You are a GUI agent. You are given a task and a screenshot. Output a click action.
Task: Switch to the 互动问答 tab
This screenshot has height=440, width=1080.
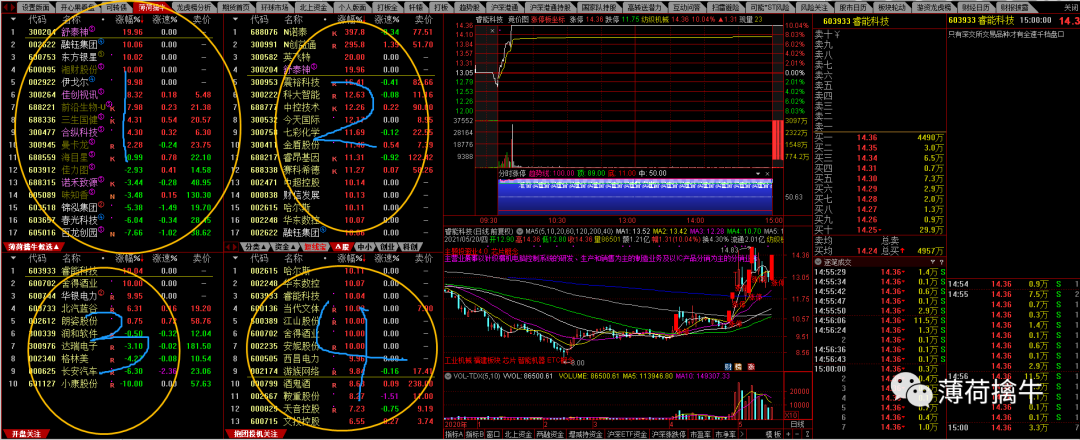pos(687,7)
